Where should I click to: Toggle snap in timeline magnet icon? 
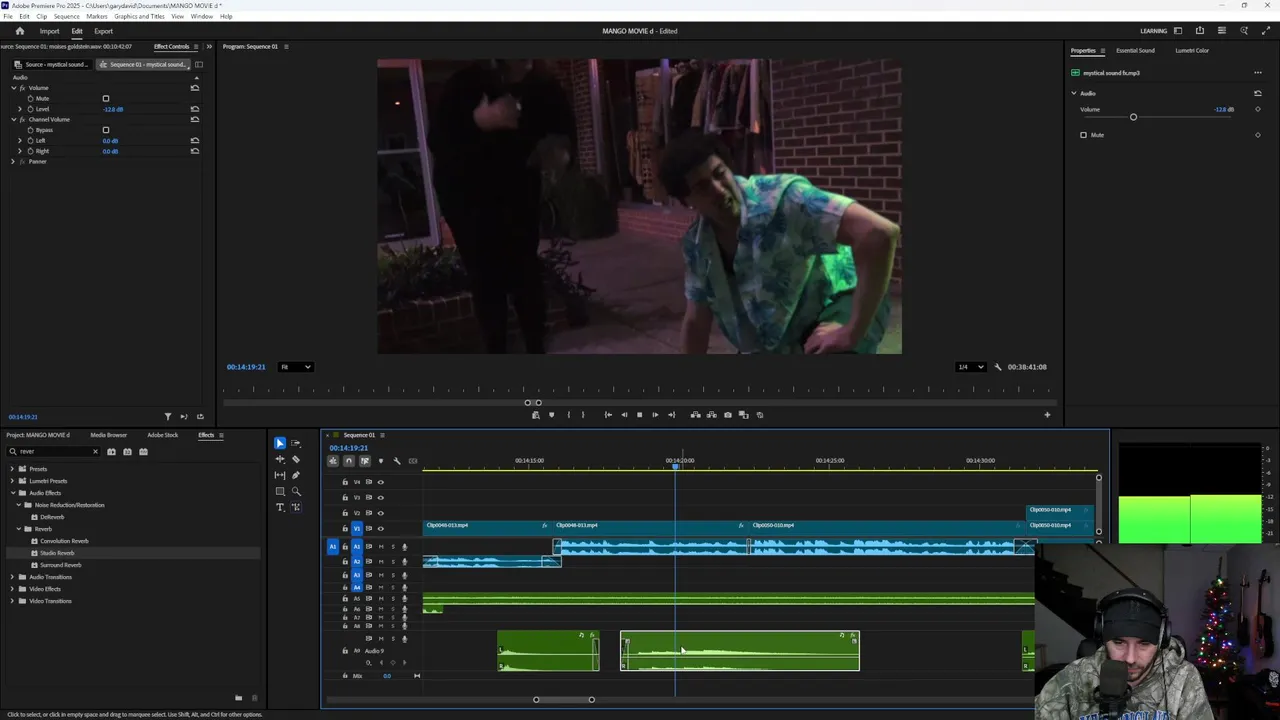349,461
